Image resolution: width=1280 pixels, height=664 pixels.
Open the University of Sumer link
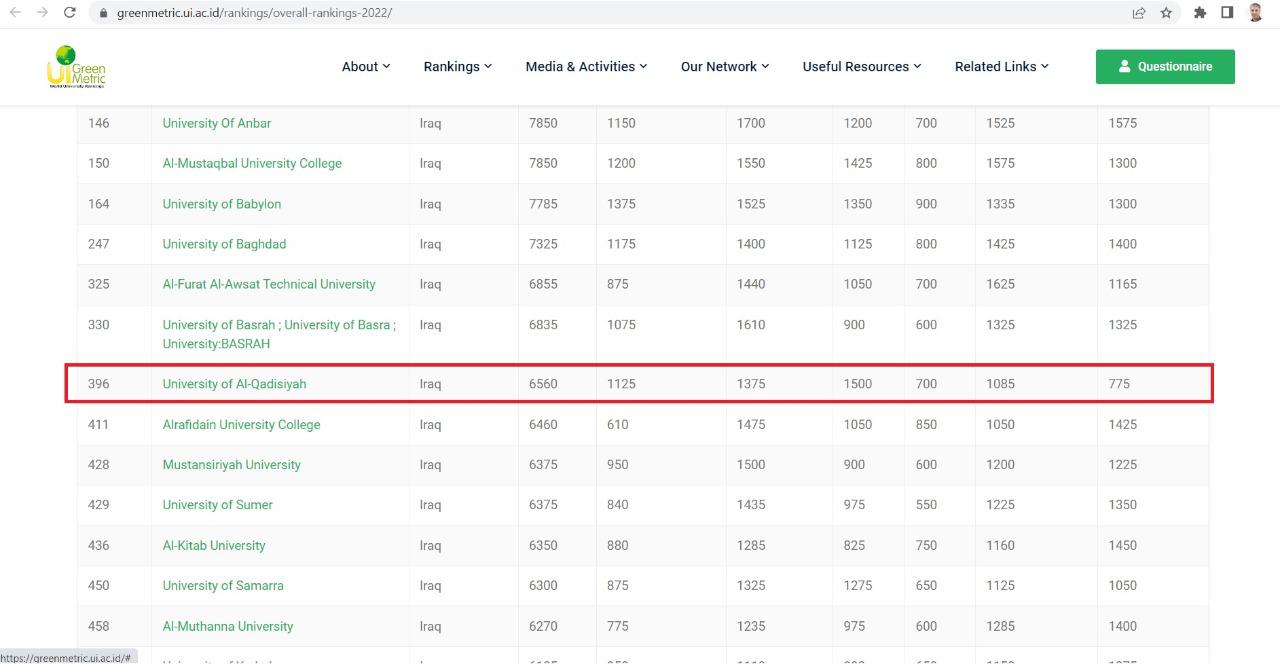pos(218,505)
